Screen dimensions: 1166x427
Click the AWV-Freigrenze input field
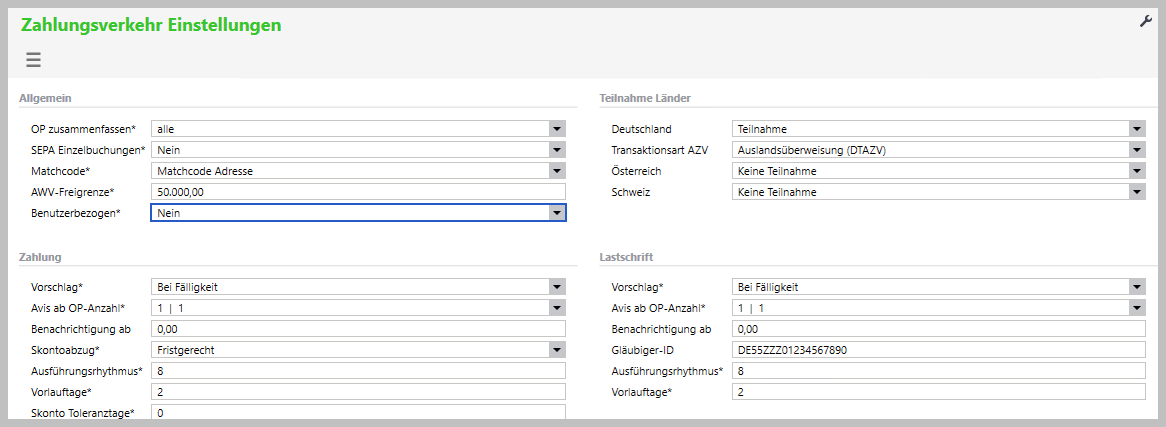[357, 192]
